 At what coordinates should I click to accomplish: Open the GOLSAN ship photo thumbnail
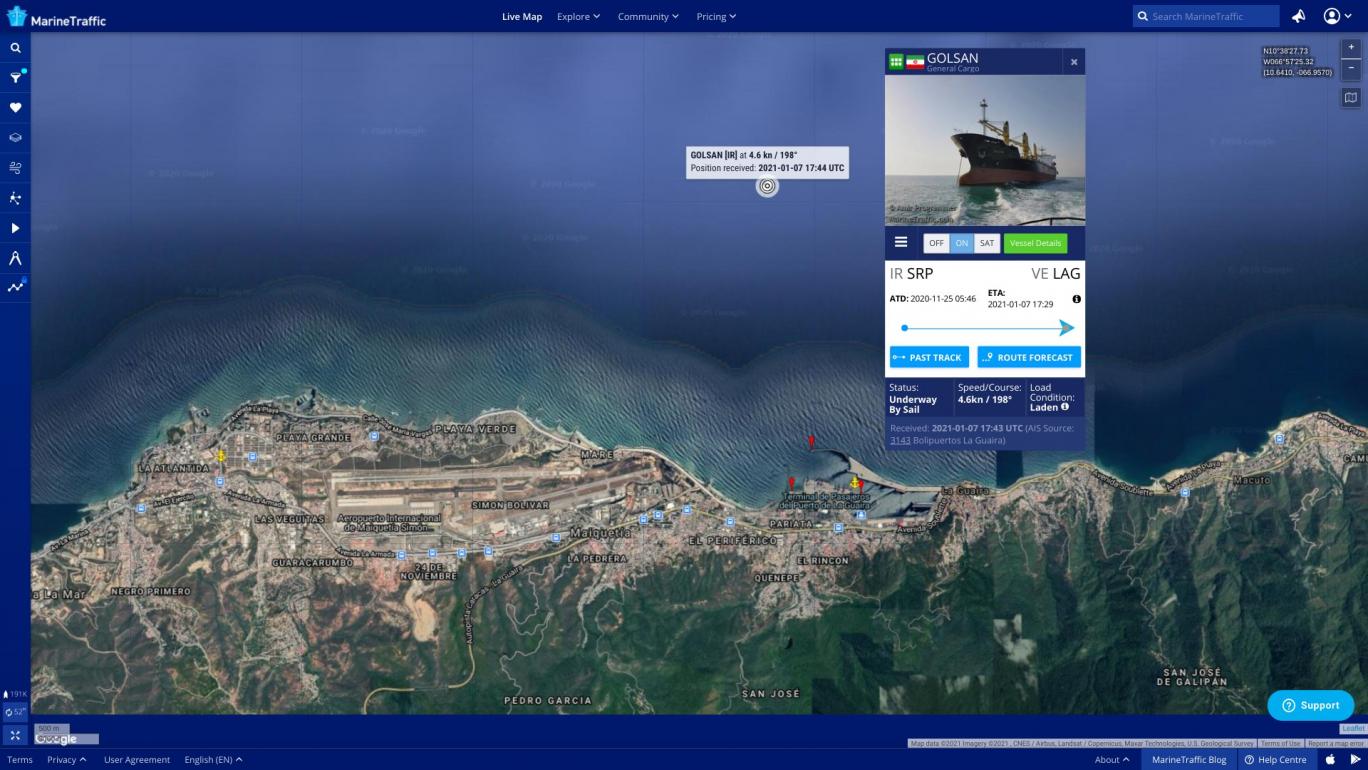(x=985, y=150)
